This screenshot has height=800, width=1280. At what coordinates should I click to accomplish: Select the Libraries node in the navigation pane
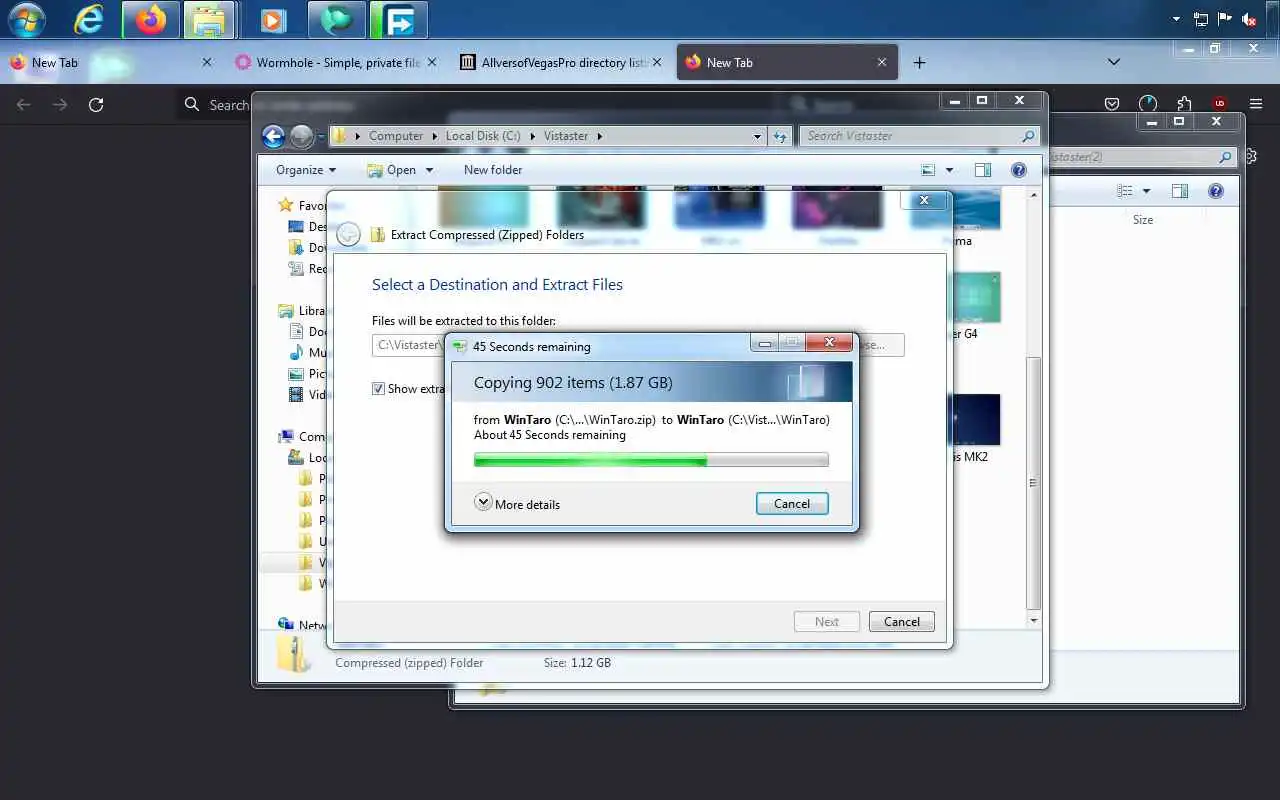303,311
